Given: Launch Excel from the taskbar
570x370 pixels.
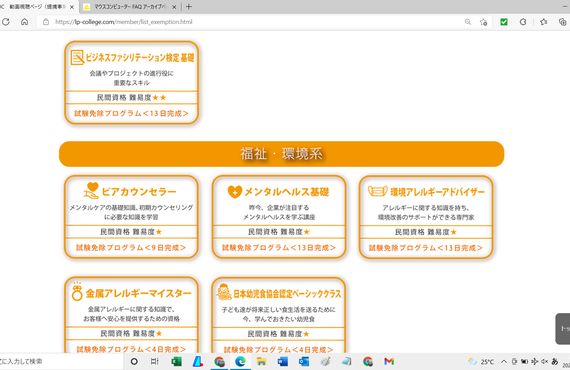Looking at the screenshot, I should coord(176,361).
